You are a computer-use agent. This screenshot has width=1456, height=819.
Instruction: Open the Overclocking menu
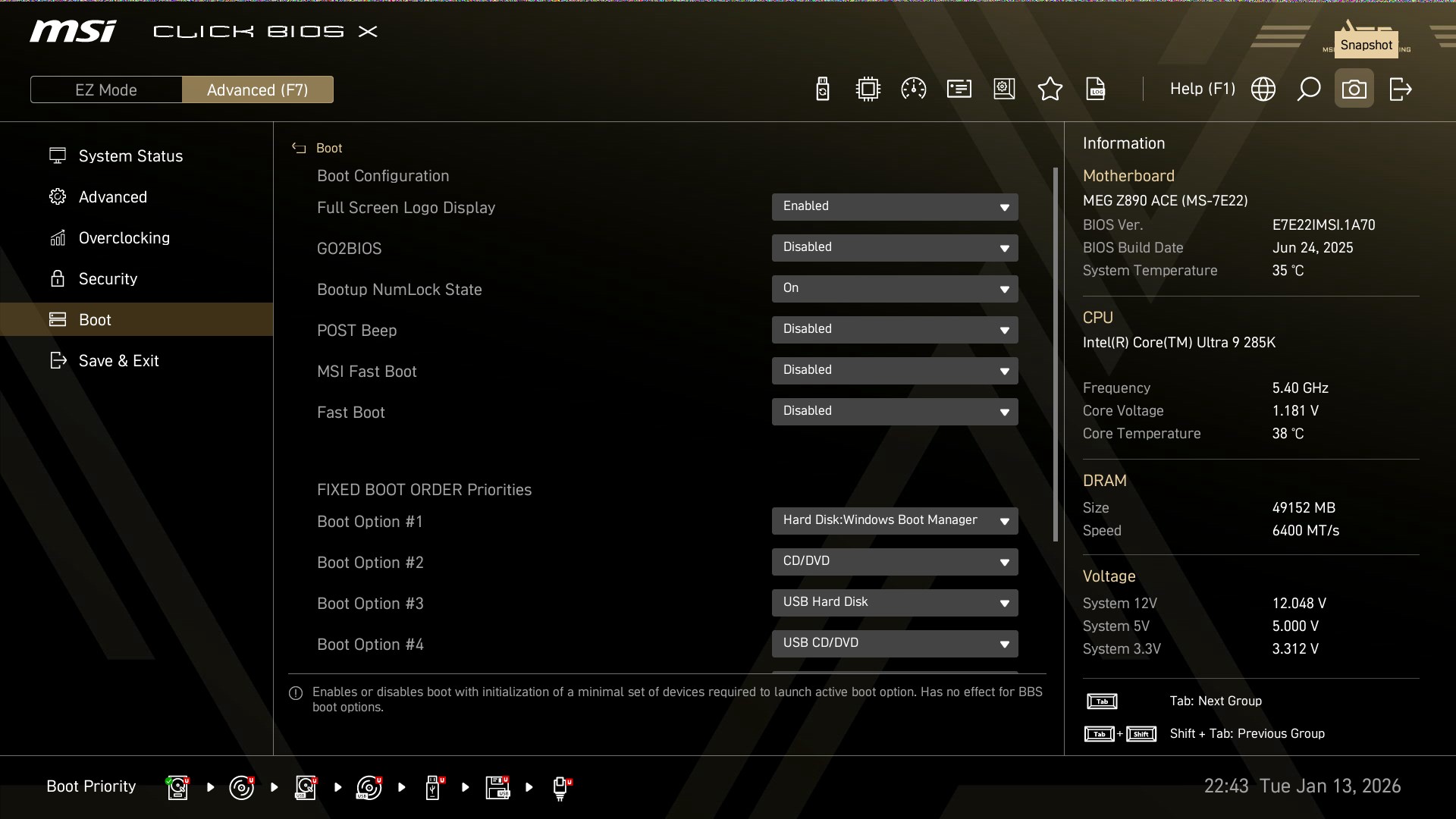tap(124, 238)
